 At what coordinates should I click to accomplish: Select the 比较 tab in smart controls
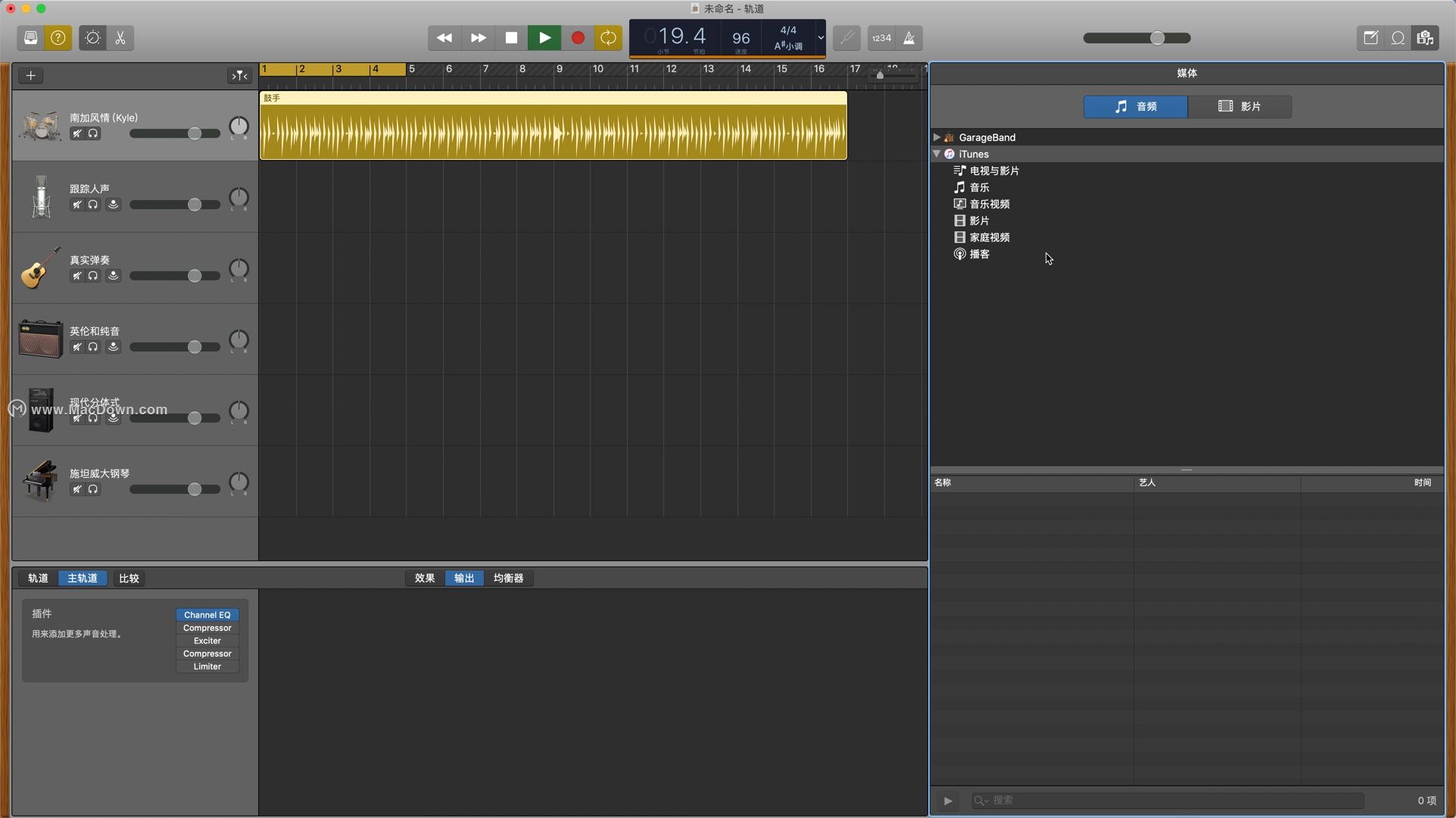pyautogui.click(x=129, y=578)
